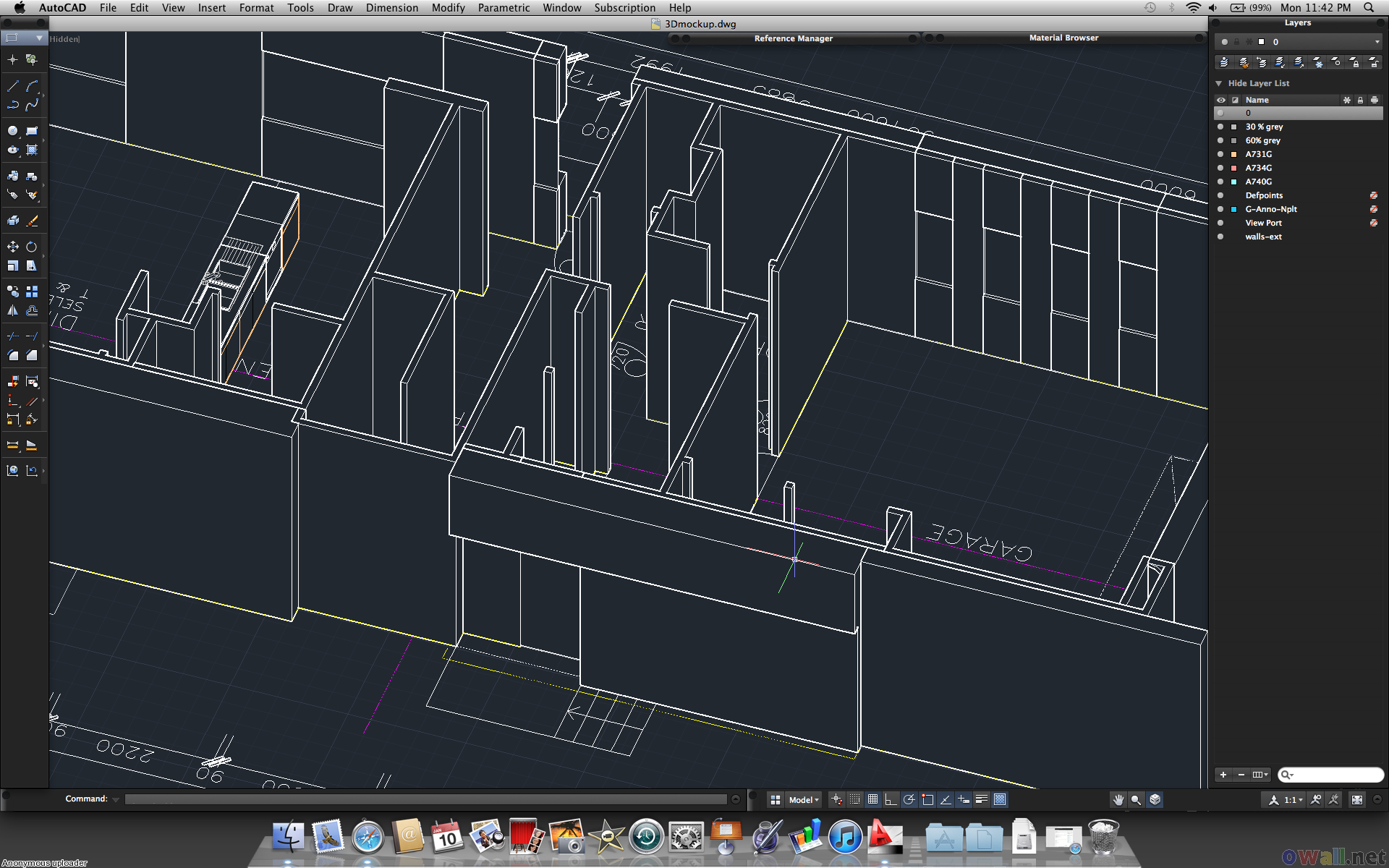The image size is (1389, 868).
Task: Choose the Mirror tool
Action: point(12,310)
